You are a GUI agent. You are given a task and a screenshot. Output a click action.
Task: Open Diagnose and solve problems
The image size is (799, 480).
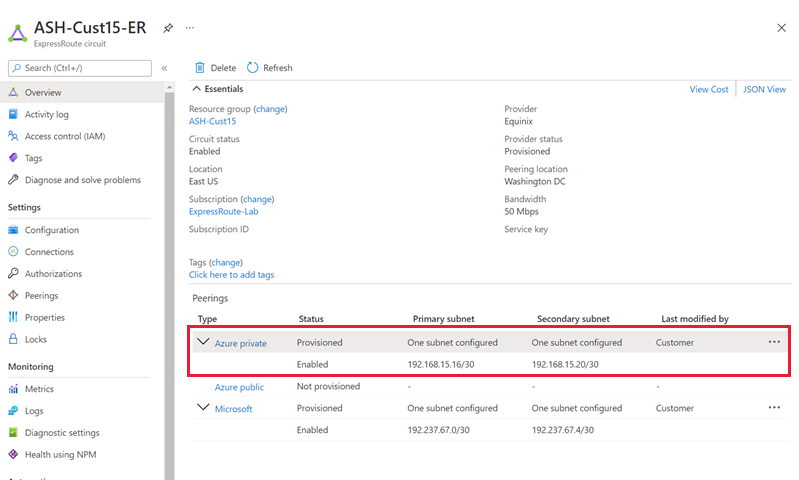pyautogui.click(x=82, y=180)
